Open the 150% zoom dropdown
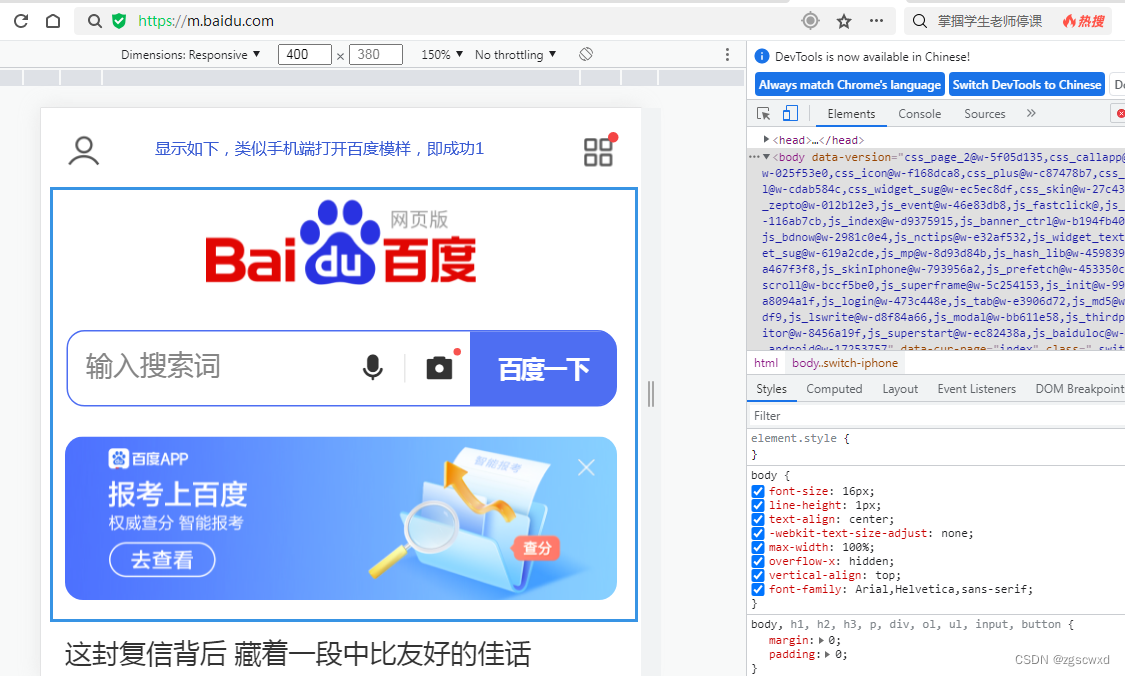Viewport: 1125px width, 676px height. coord(442,55)
